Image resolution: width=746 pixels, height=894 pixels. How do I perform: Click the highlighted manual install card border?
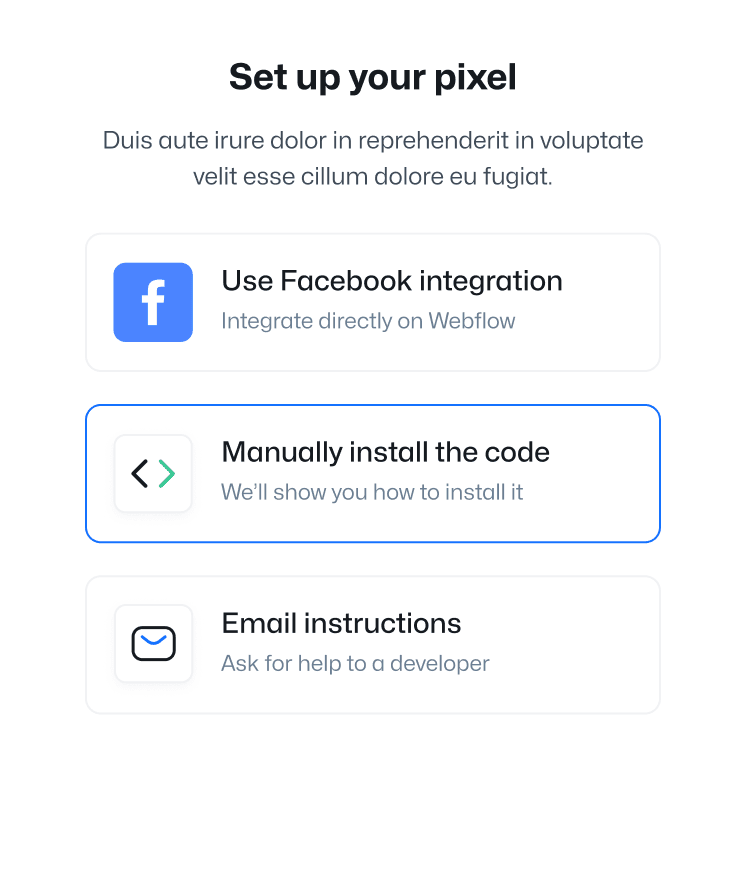pos(373,406)
